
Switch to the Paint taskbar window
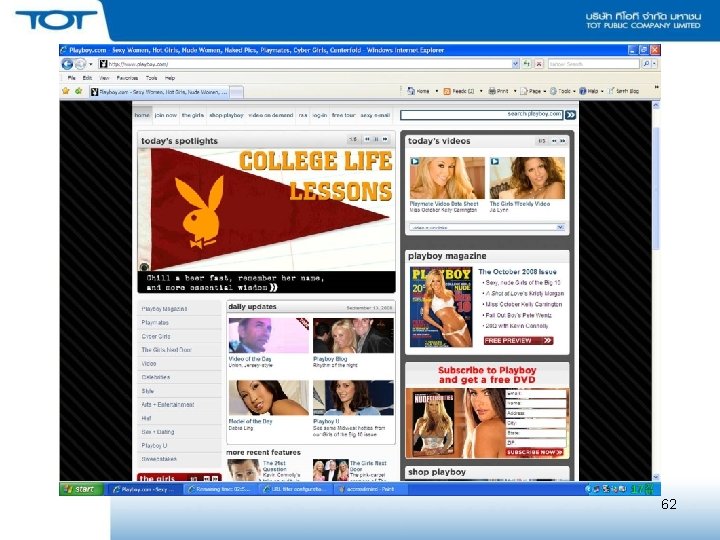pos(371,489)
